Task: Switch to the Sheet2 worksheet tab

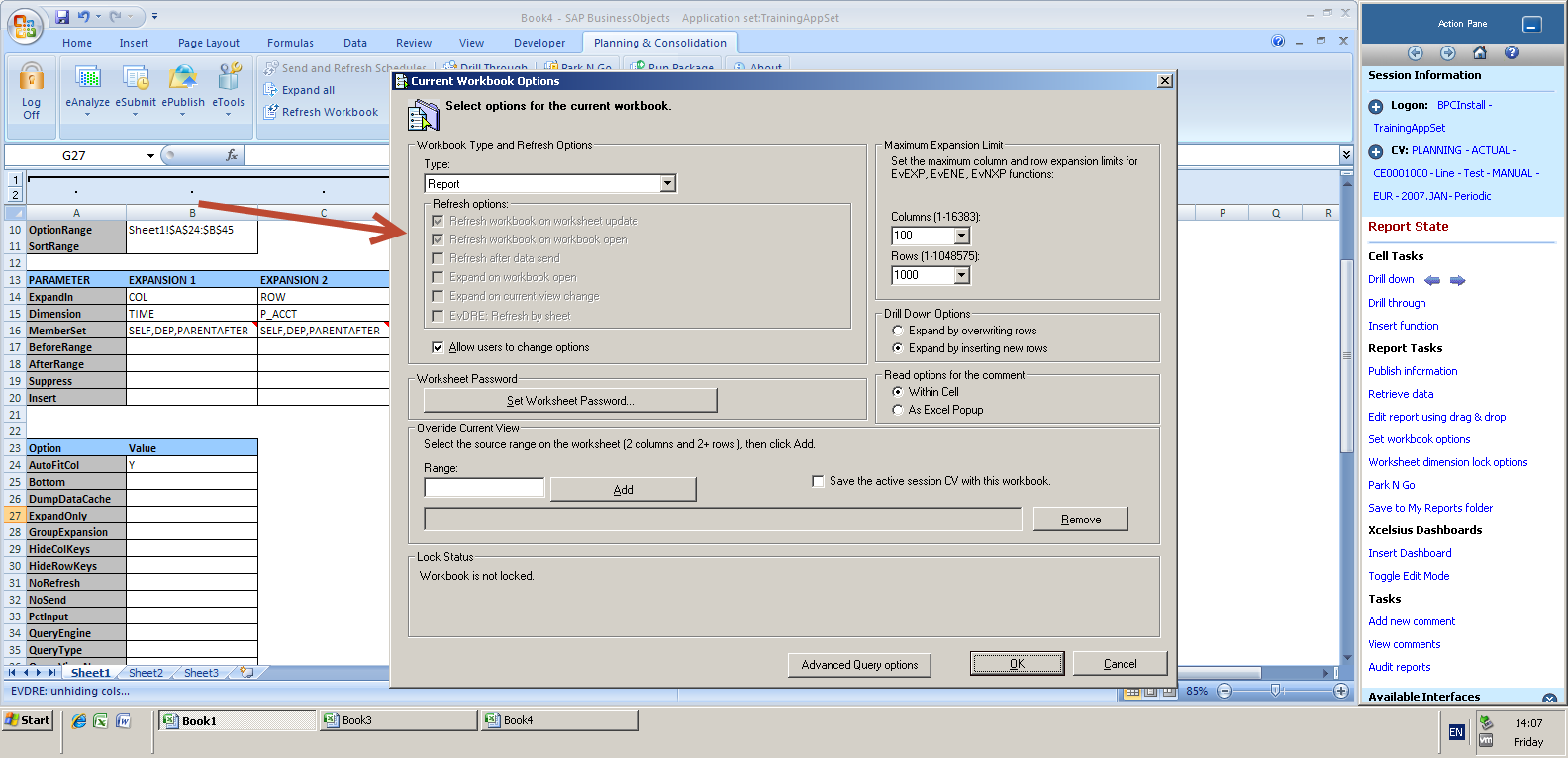Action: (146, 673)
